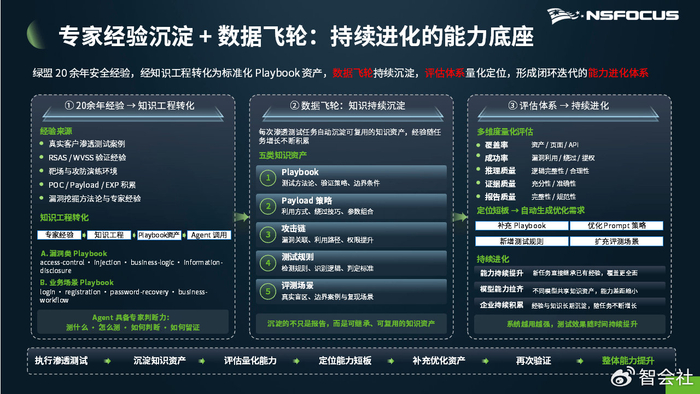Click the 优化 Prompt 策略 box
700x394 pixels.
click(x=617, y=225)
